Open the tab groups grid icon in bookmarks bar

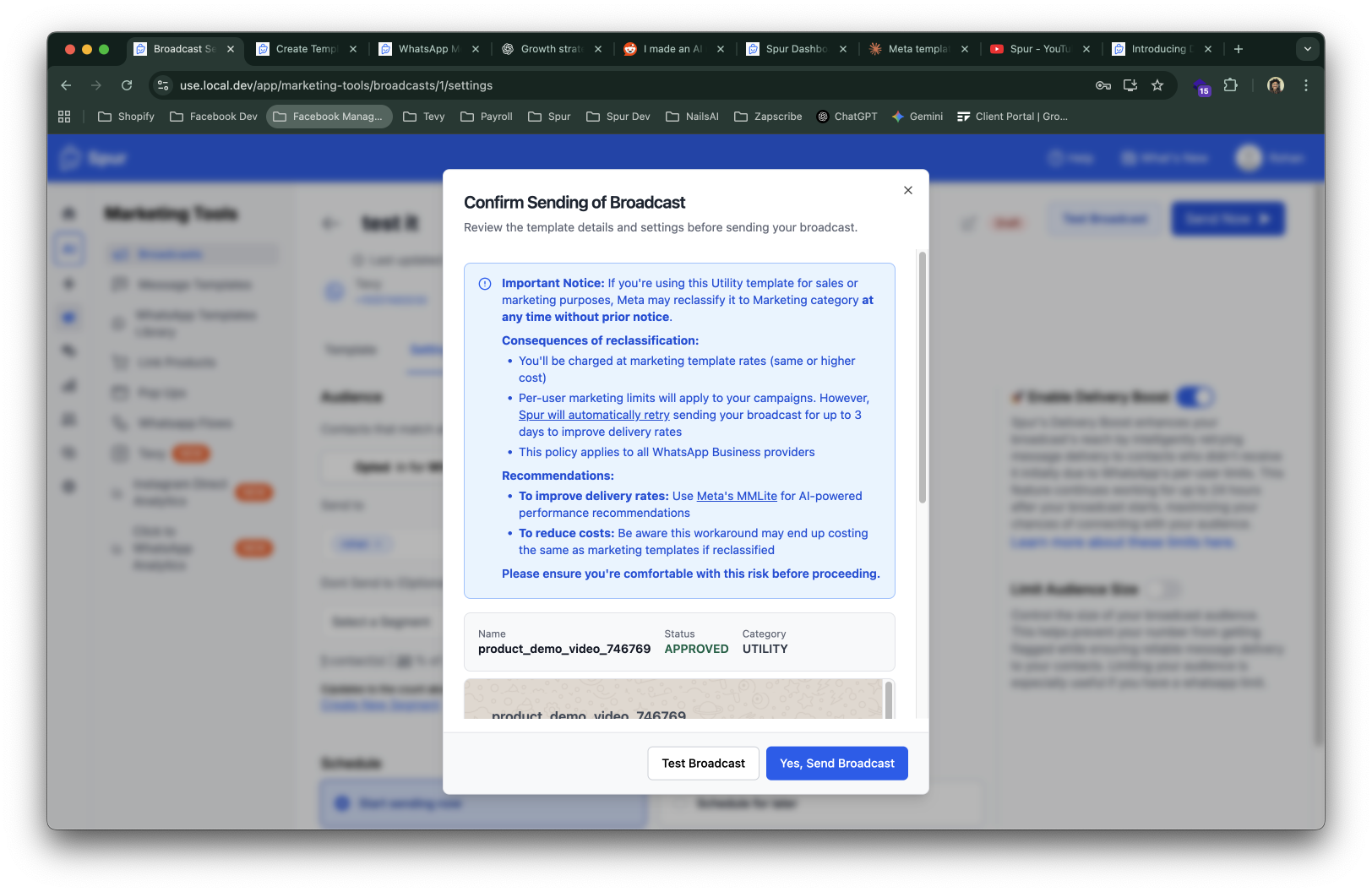click(64, 117)
